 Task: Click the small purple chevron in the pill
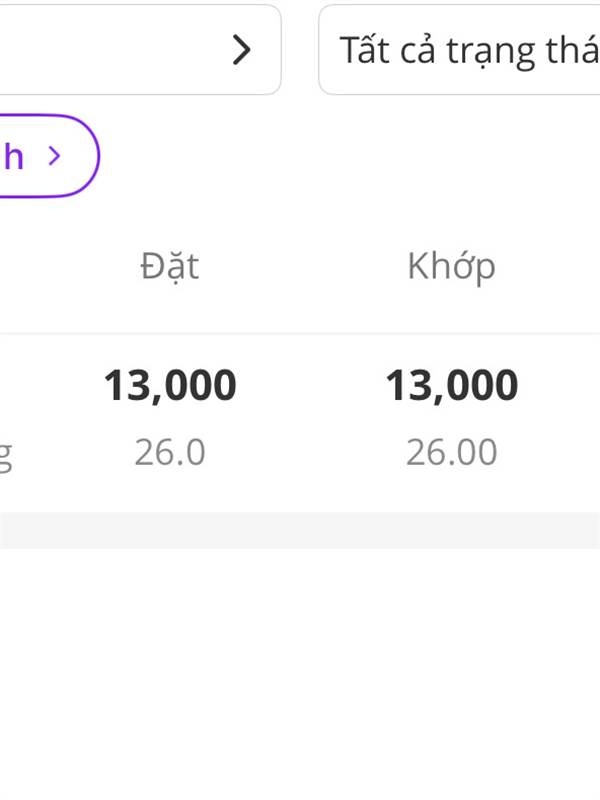[x=55, y=155]
